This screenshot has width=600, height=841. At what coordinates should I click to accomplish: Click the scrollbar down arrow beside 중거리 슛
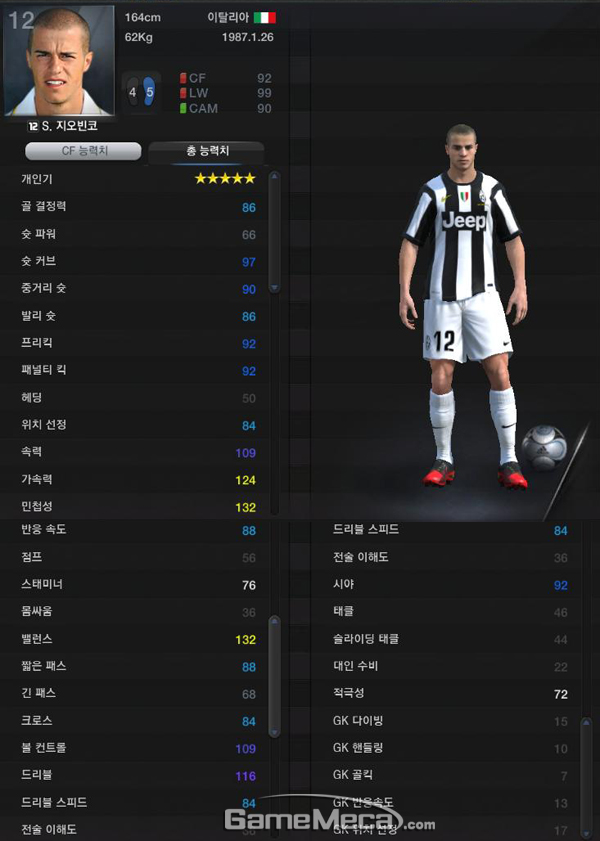[x=275, y=288]
